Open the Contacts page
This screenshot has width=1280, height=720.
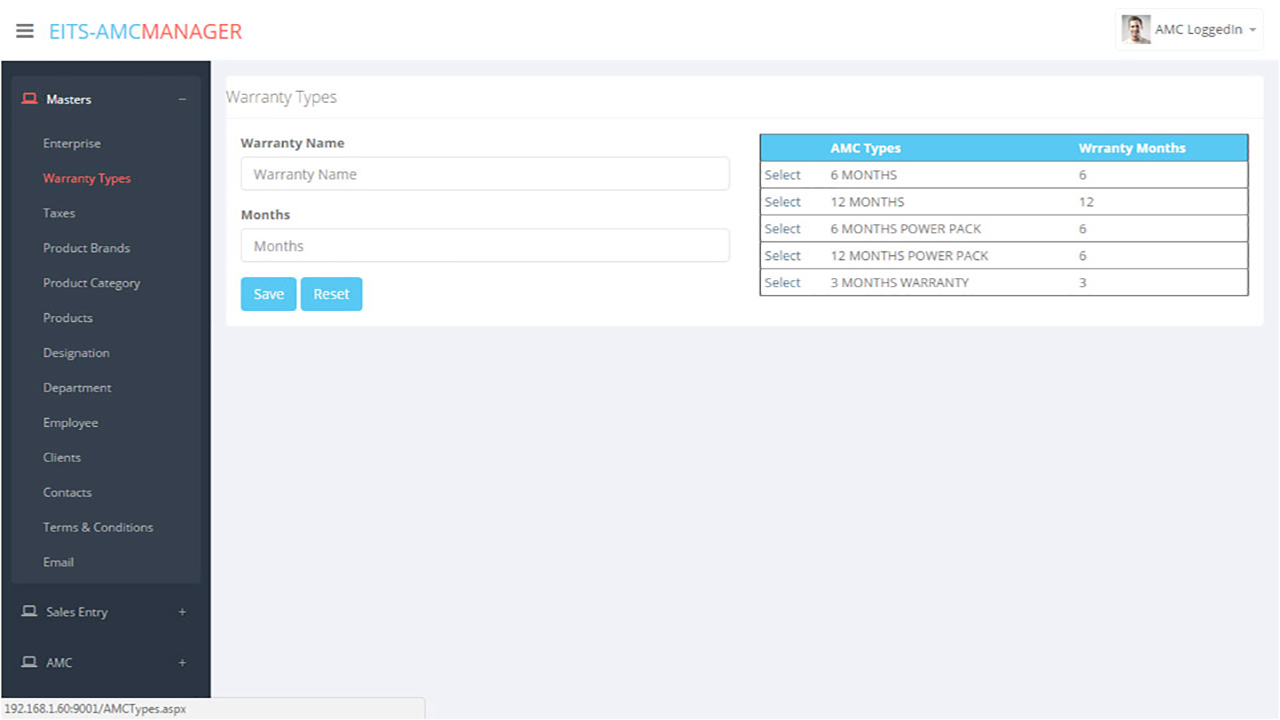point(67,492)
